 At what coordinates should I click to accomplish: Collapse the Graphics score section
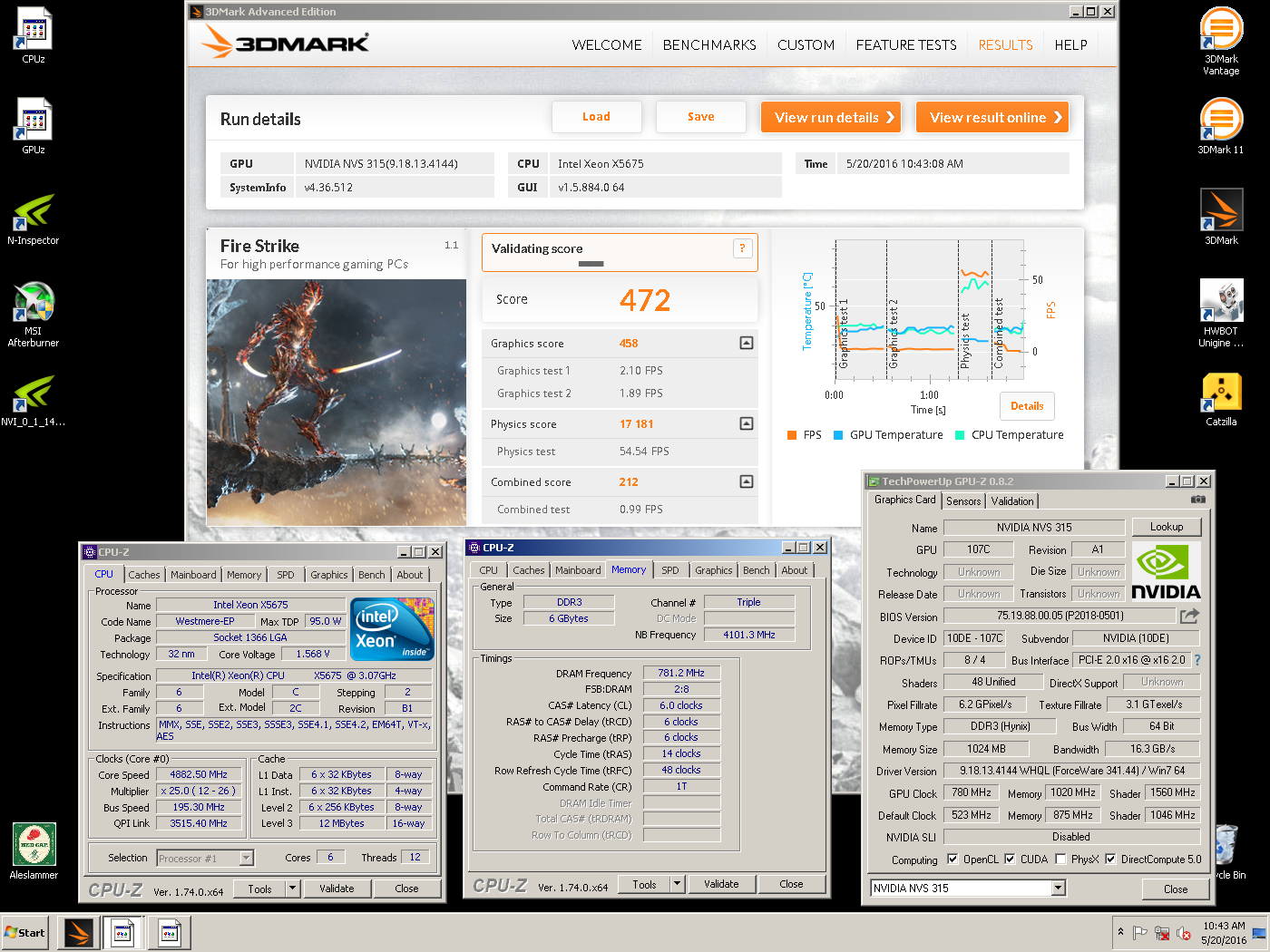click(747, 343)
